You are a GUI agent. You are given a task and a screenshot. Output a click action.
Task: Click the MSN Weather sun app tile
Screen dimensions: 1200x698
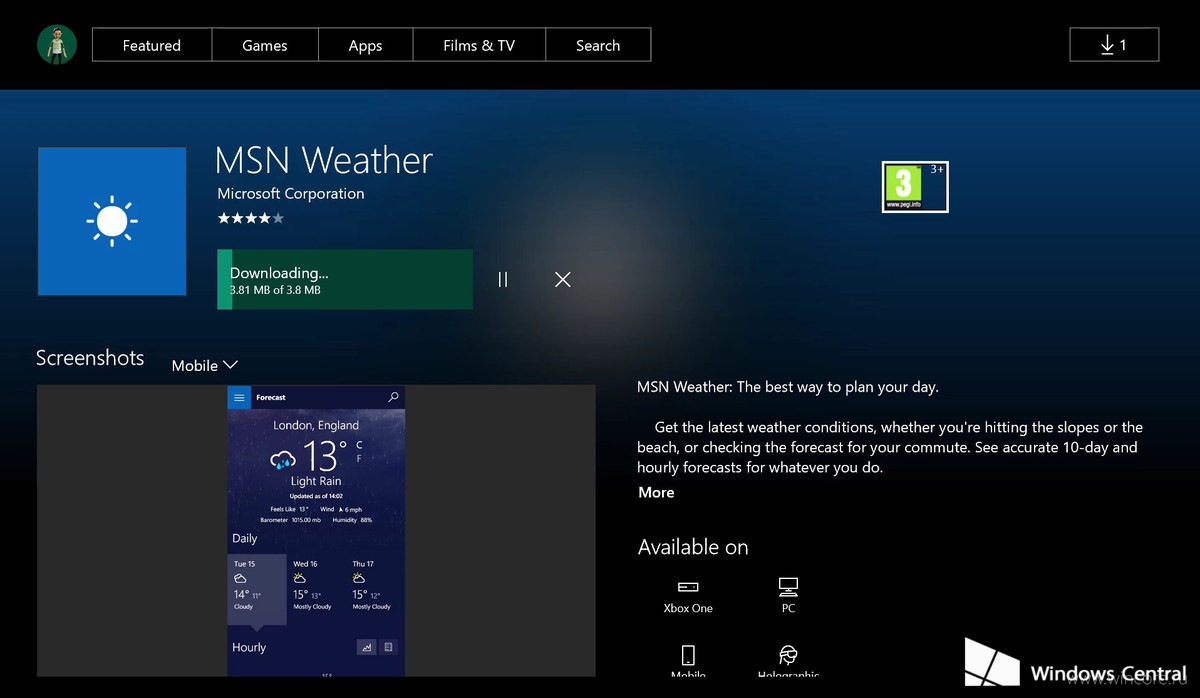click(x=112, y=221)
